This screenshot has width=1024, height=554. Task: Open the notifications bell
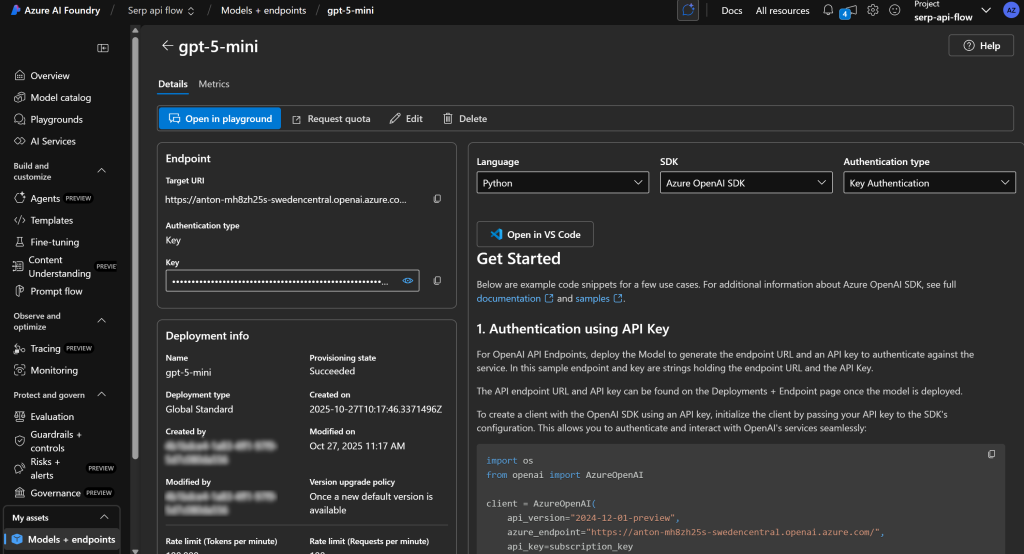[828, 10]
